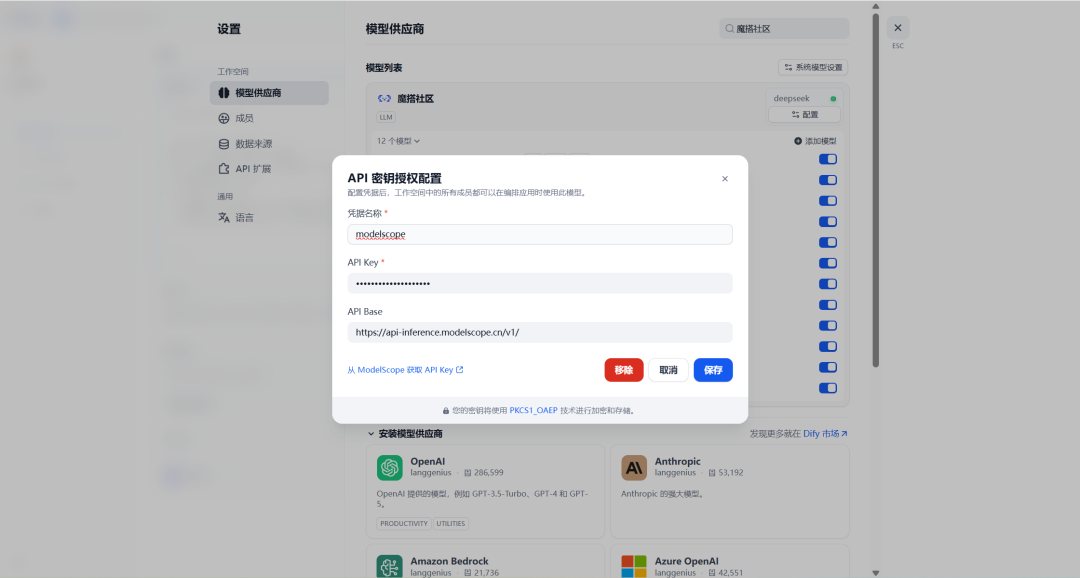Image resolution: width=1080 pixels, height=578 pixels.
Task: Toggle the last model switch in list
Action: pyautogui.click(x=828, y=388)
